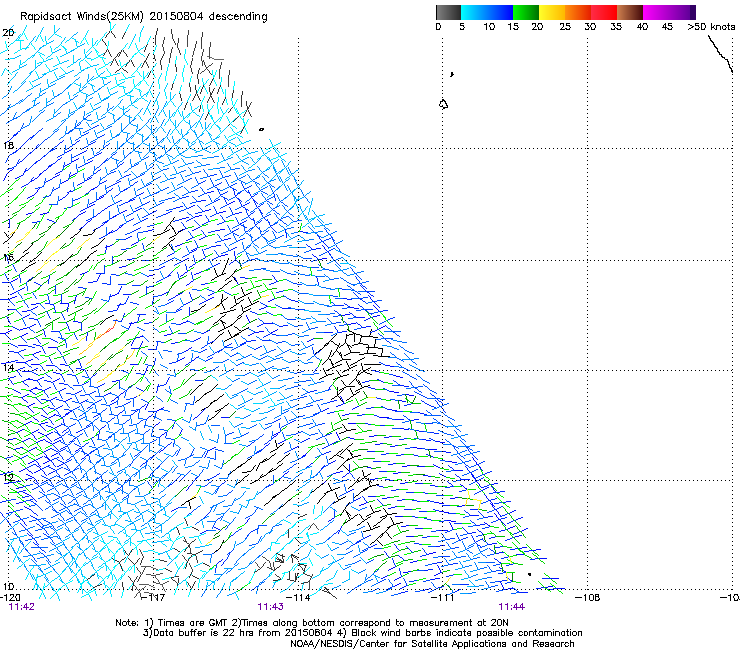
Task: Click the '>50 knots' legend label
Action: (x=711, y=27)
